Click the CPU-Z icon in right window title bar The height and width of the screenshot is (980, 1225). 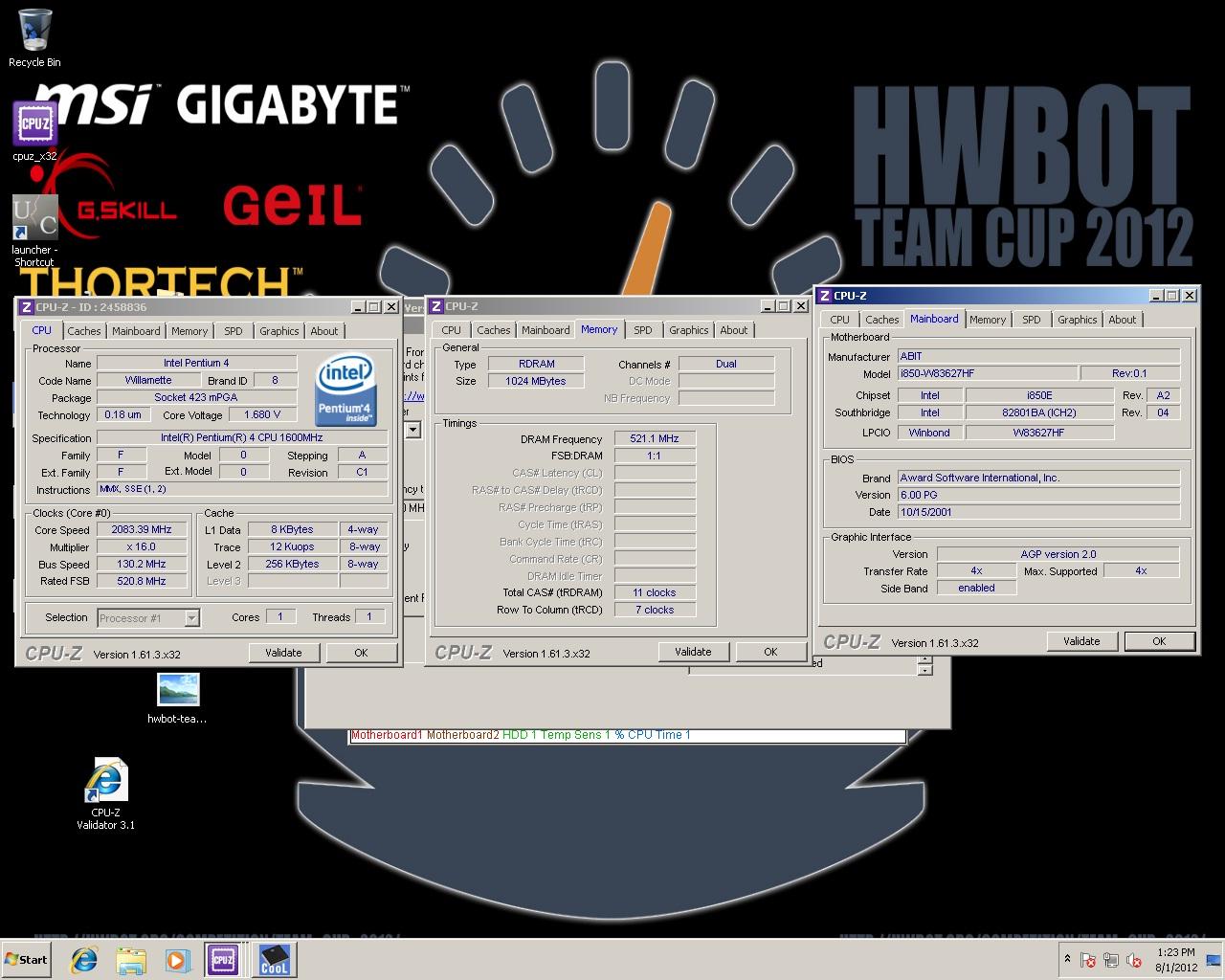825,296
